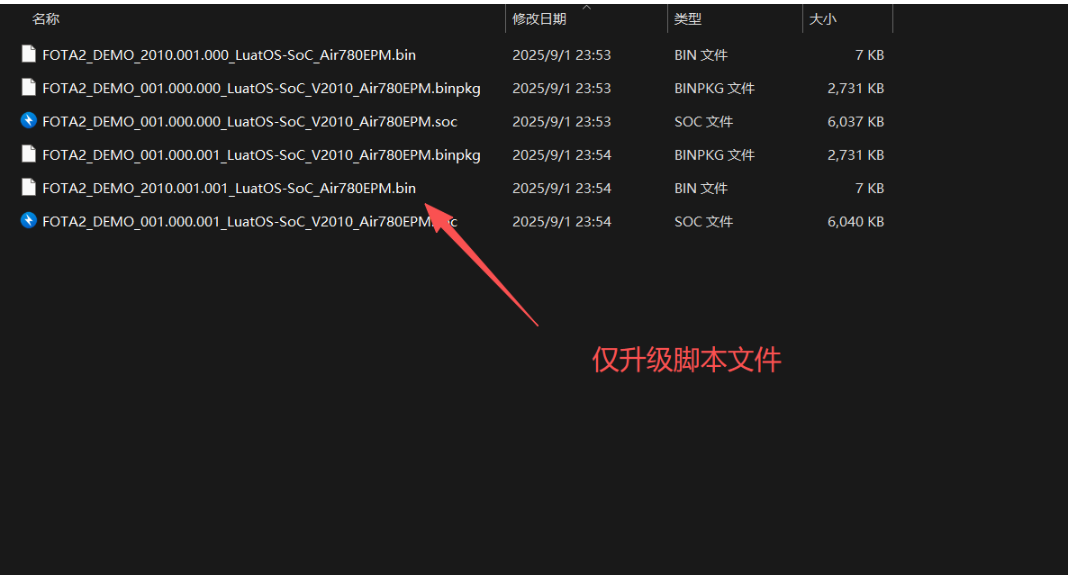Click blue icon of 001.000.001 soc file
Image resolution: width=1068 pixels, height=576 pixels.
(x=29, y=221)
